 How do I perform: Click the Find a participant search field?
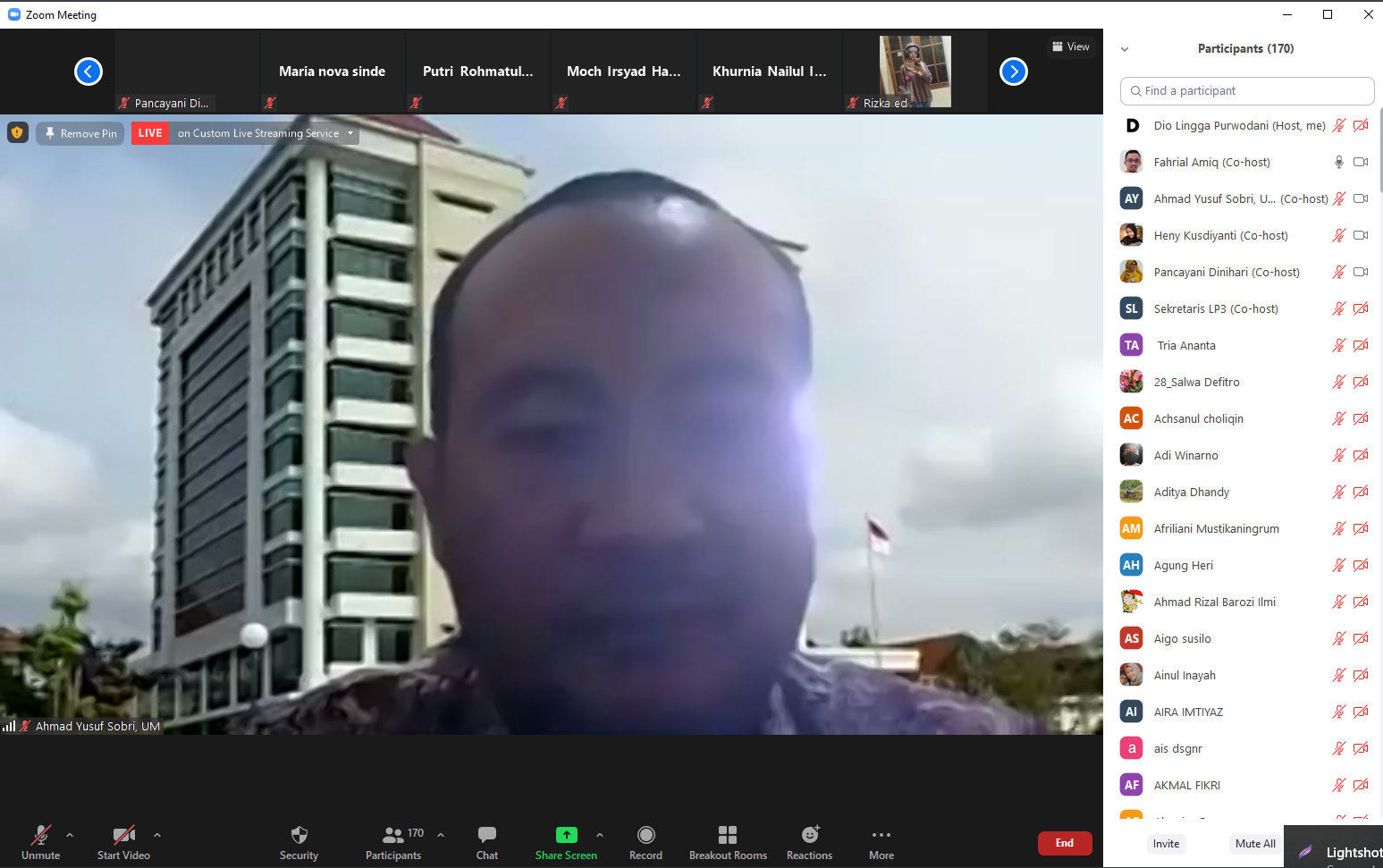[x=1247, y=91]
